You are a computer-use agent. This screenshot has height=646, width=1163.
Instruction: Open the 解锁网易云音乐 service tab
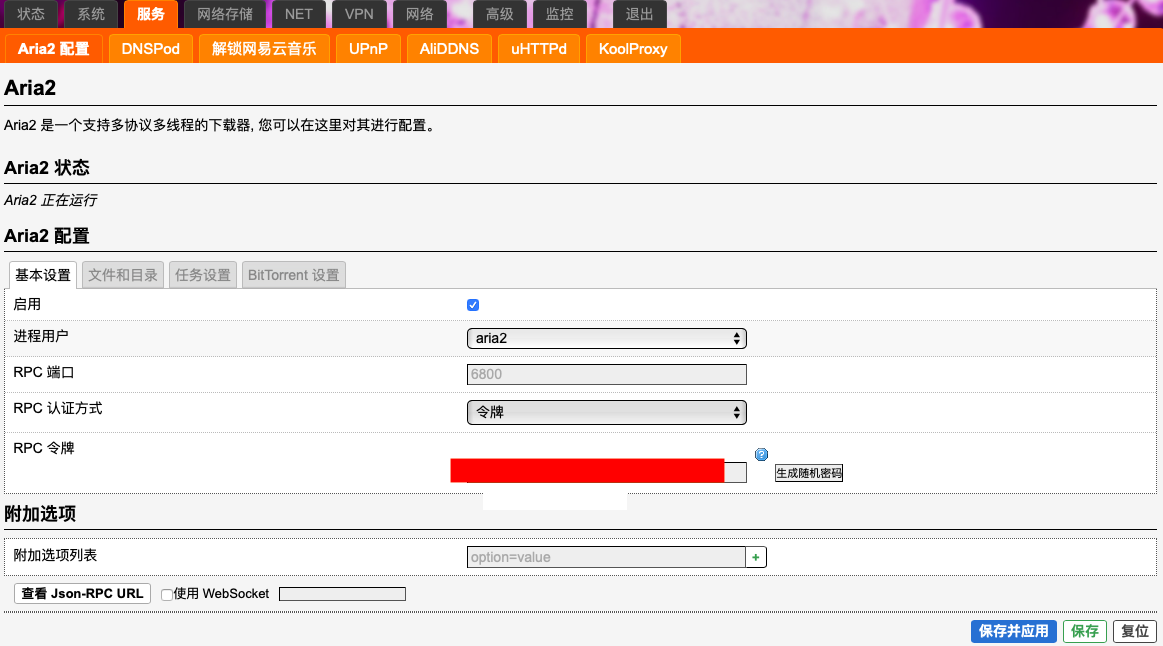(264, 49)
